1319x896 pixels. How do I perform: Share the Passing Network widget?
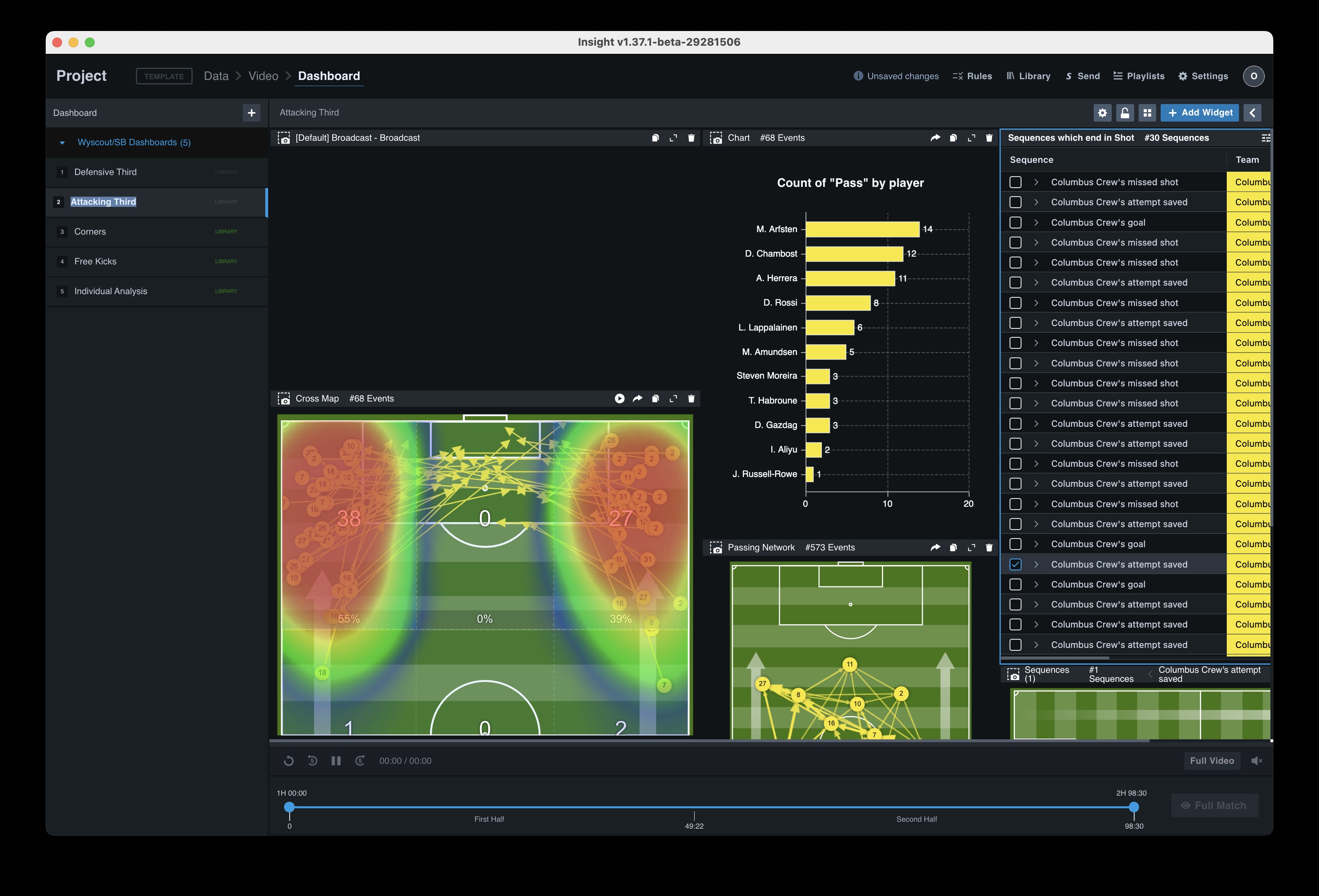(935, 548)
